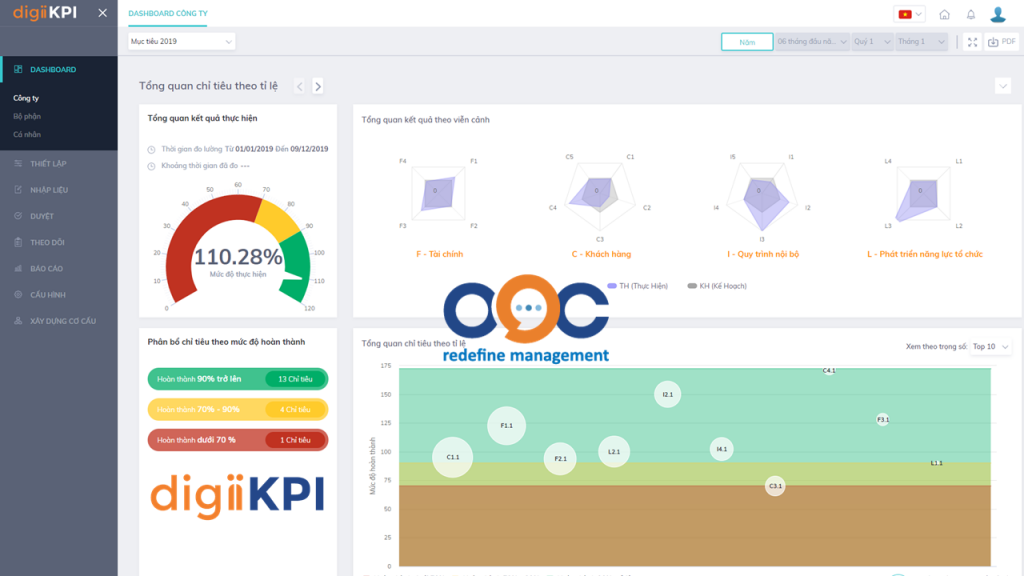Click the THEO DÕI sidebar icon
Viewport: 1024px width, 576px height.
tap(18, 242)
